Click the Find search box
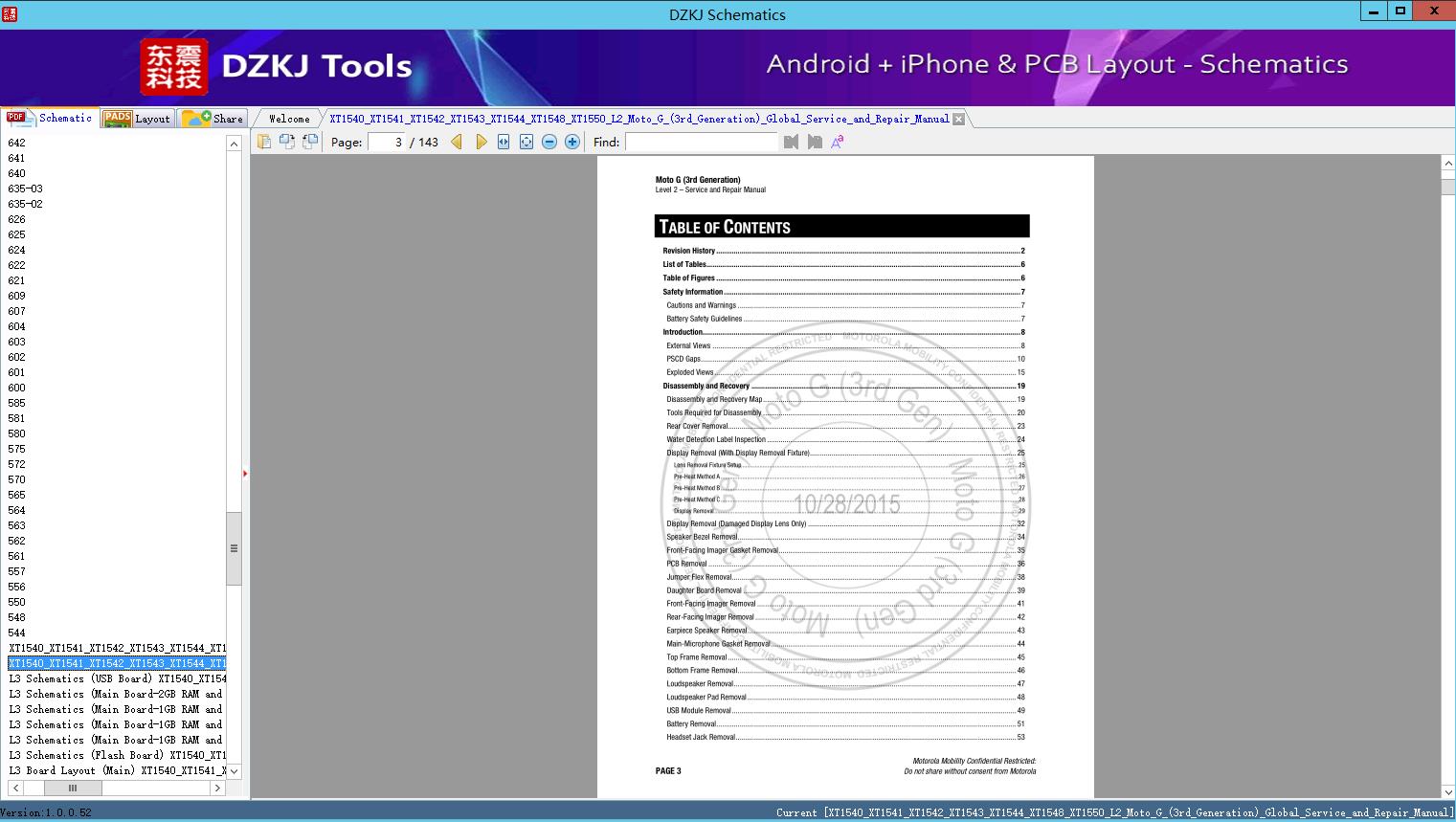The image size is (1456, 822). pos(702,142)
